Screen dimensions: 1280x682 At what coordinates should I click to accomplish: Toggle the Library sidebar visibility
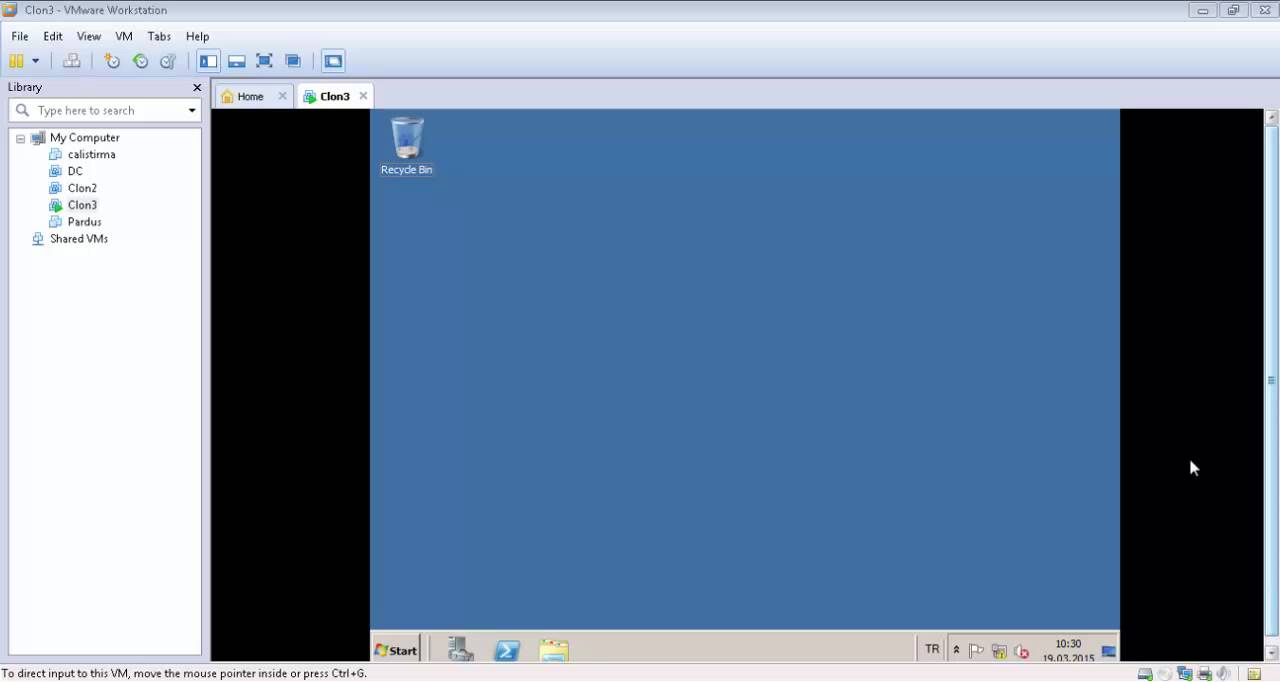(x=208, y=61)
